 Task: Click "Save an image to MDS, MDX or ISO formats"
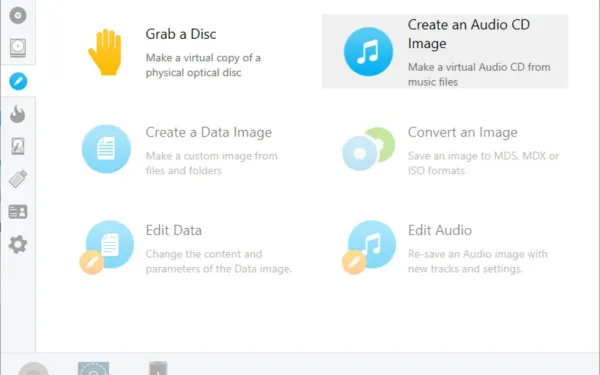click(483, 163)
